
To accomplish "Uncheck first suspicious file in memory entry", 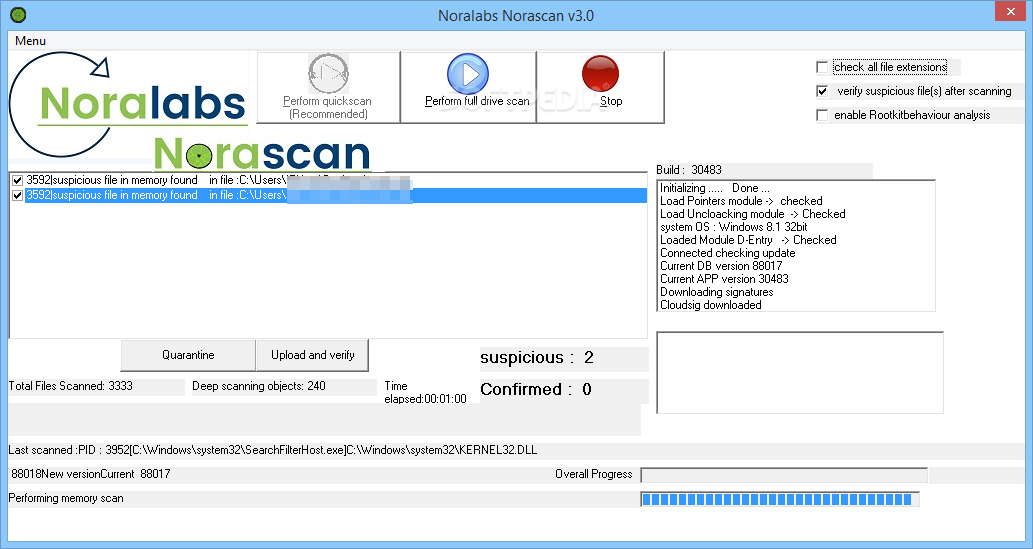I will (18, 180).
